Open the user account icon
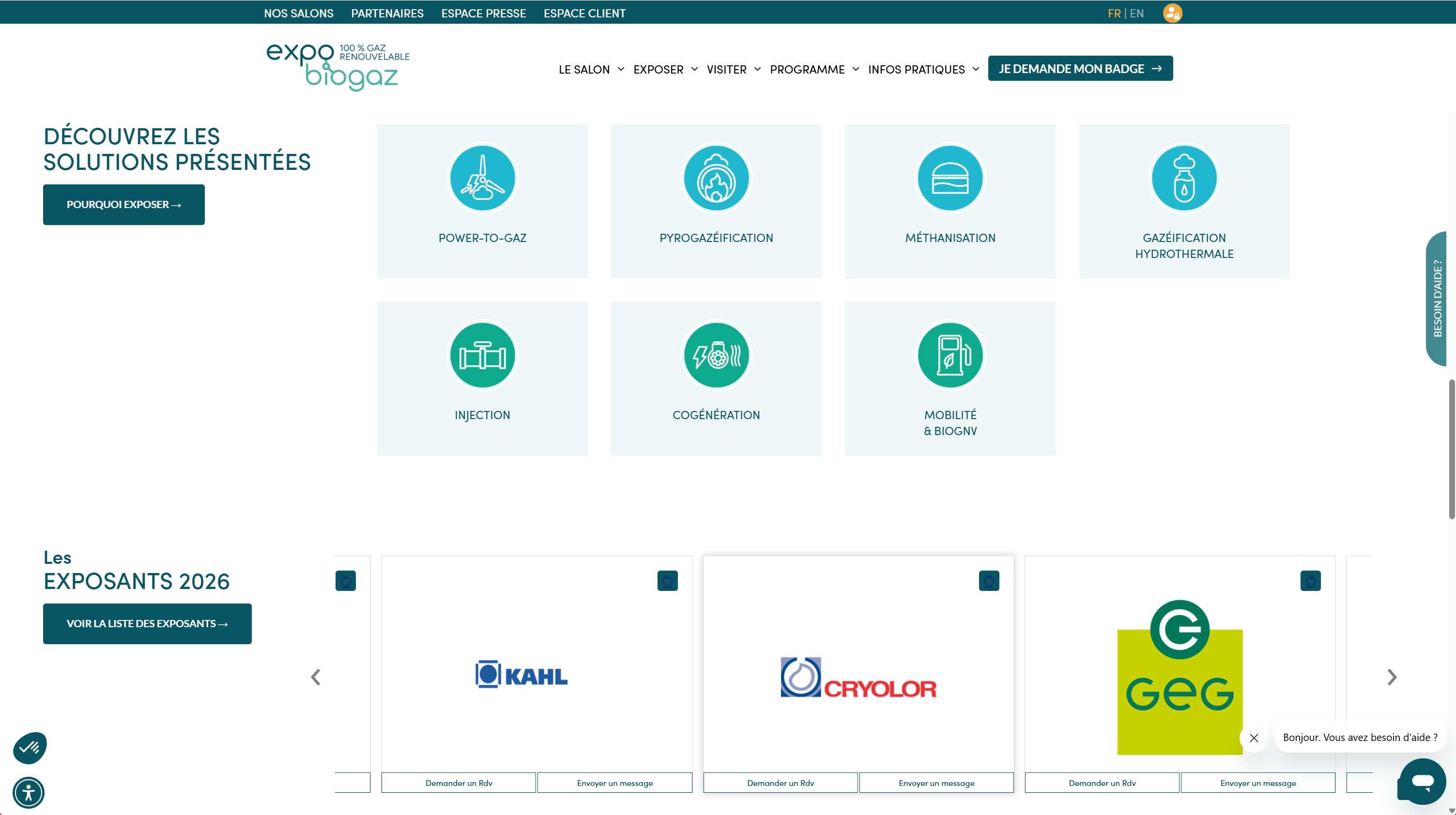Viewport: 1456px width, 815px height. pyautogui.click(x=1172, y=13)
